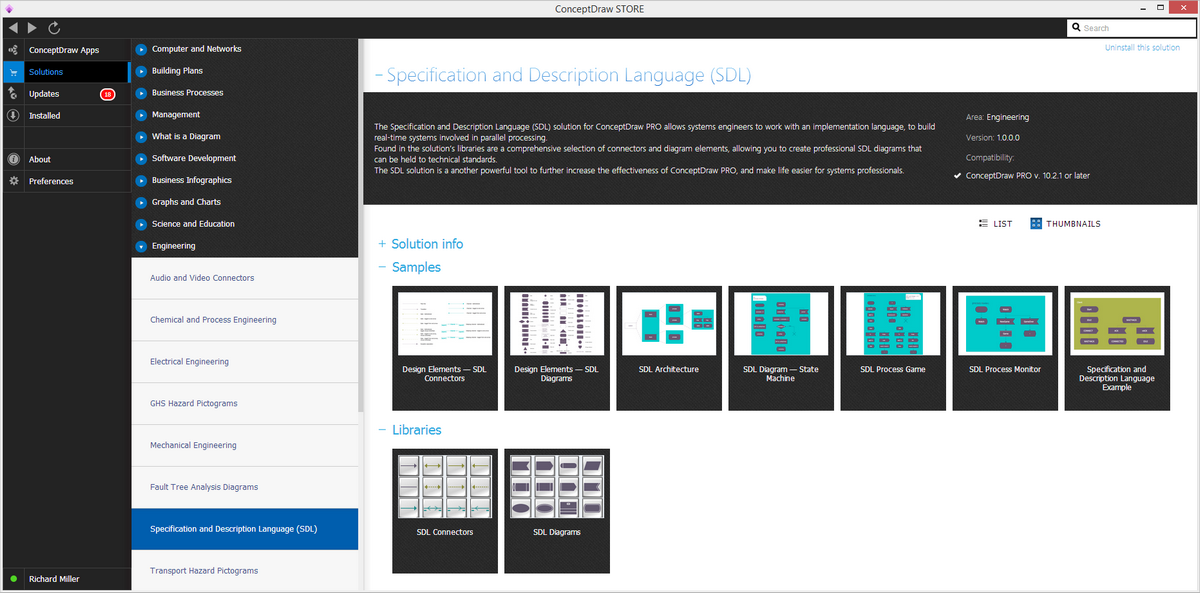Click the Preferences gear icon
The width and height of the screenshot is (1200, 593).
[13, 181]
